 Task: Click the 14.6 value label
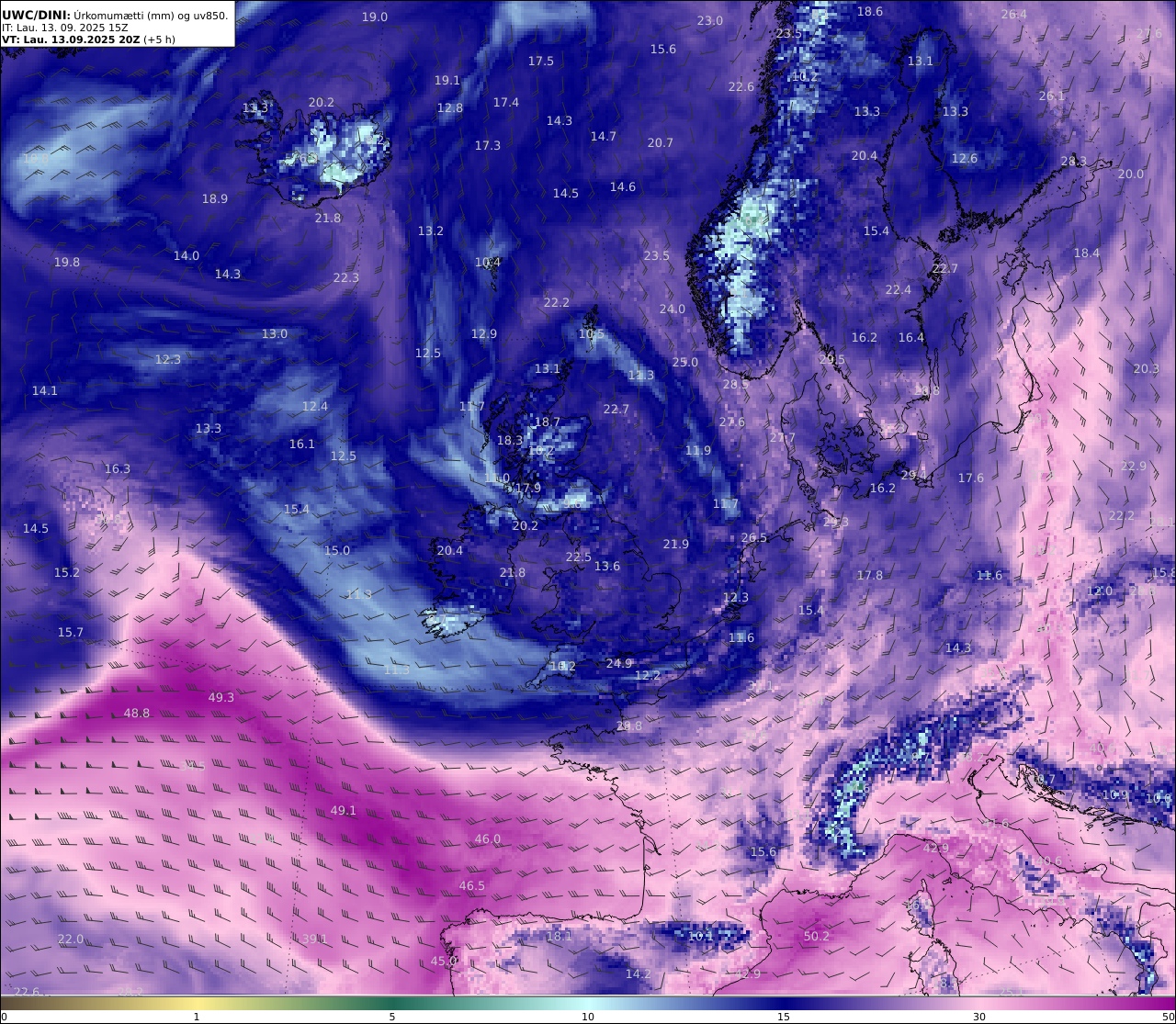point(622,187)
